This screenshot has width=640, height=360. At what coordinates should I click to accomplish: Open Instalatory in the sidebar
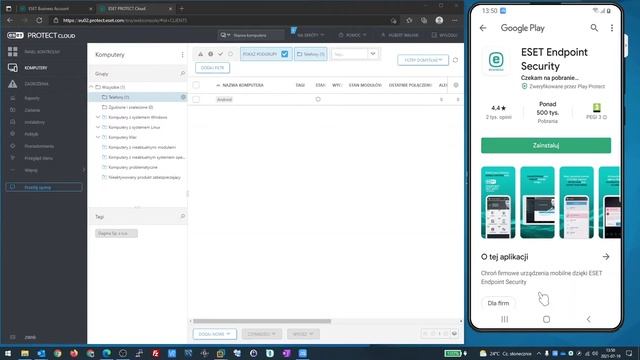click(x=34, y=122)
